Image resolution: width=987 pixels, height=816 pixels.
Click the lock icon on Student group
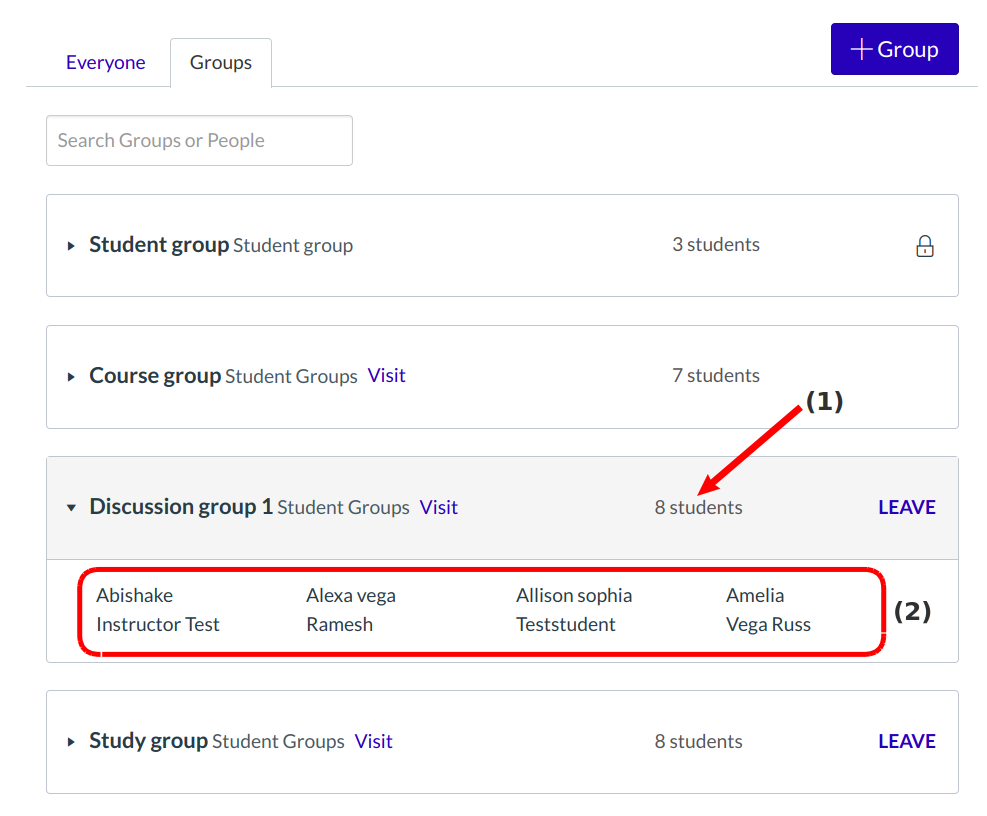click(924, 246)
